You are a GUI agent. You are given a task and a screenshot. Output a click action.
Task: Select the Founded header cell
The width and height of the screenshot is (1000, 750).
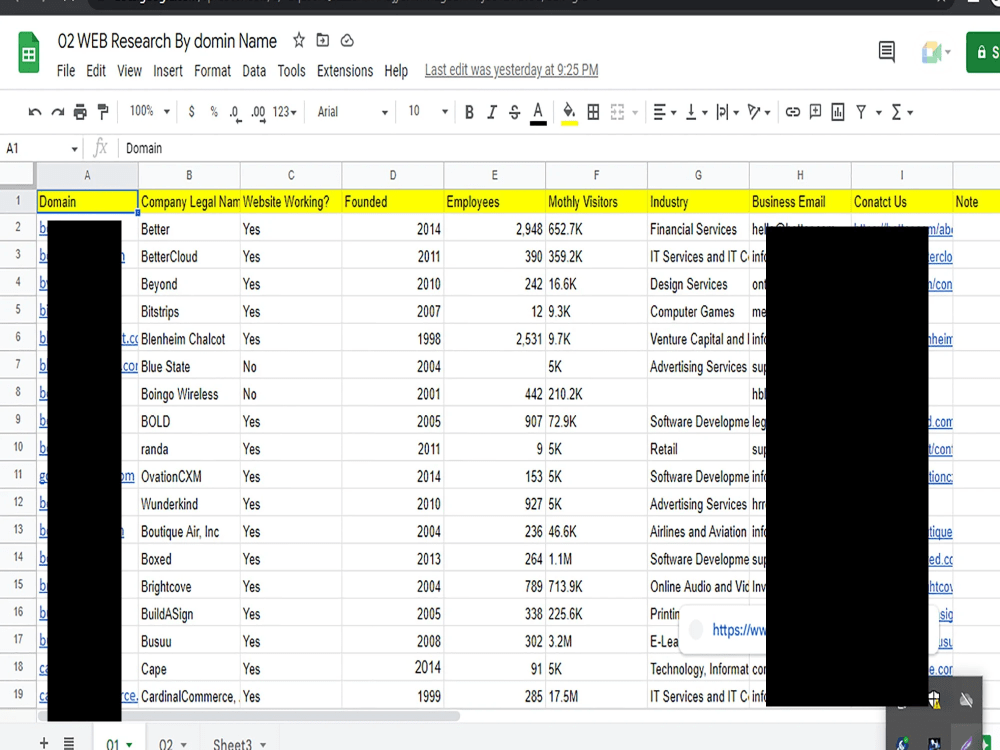[393, 202]
